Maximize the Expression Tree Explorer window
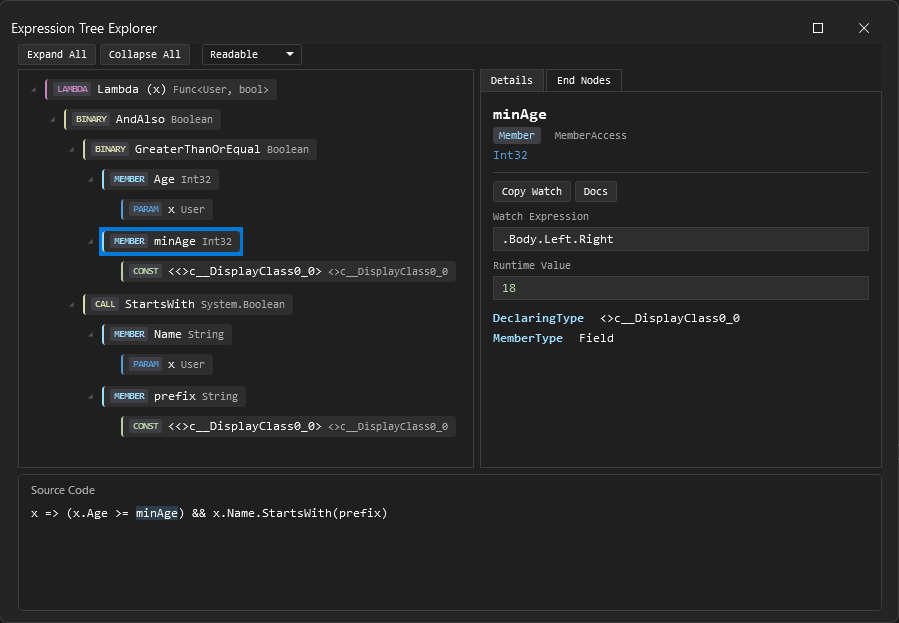The height and width of the screenshot is (623, 899). click(x=818, y=28)
